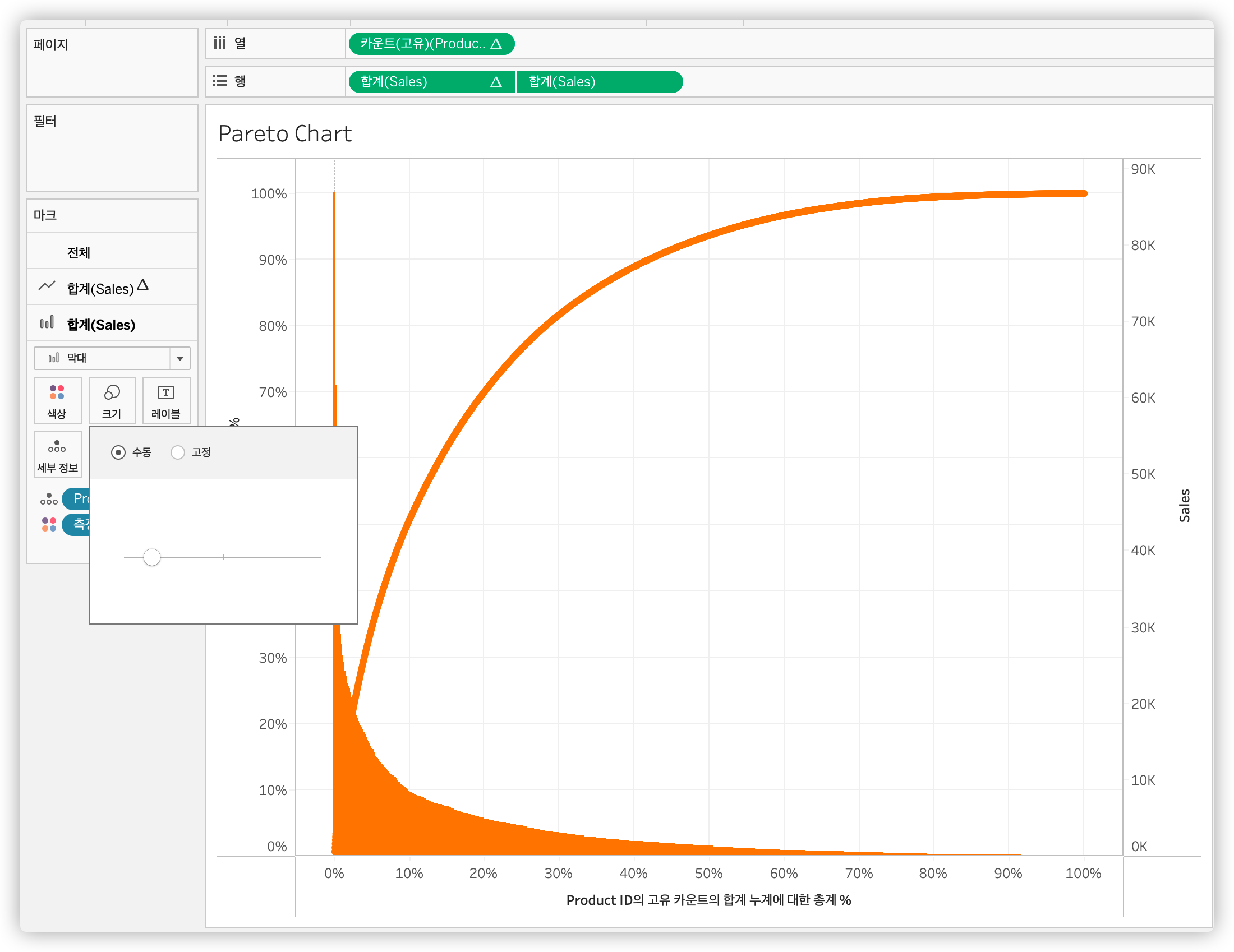The width and height of the screenshot is (1234, 952).
Task: Click the color dots icon beside 측정값 pill
Action: coord(49,525)
